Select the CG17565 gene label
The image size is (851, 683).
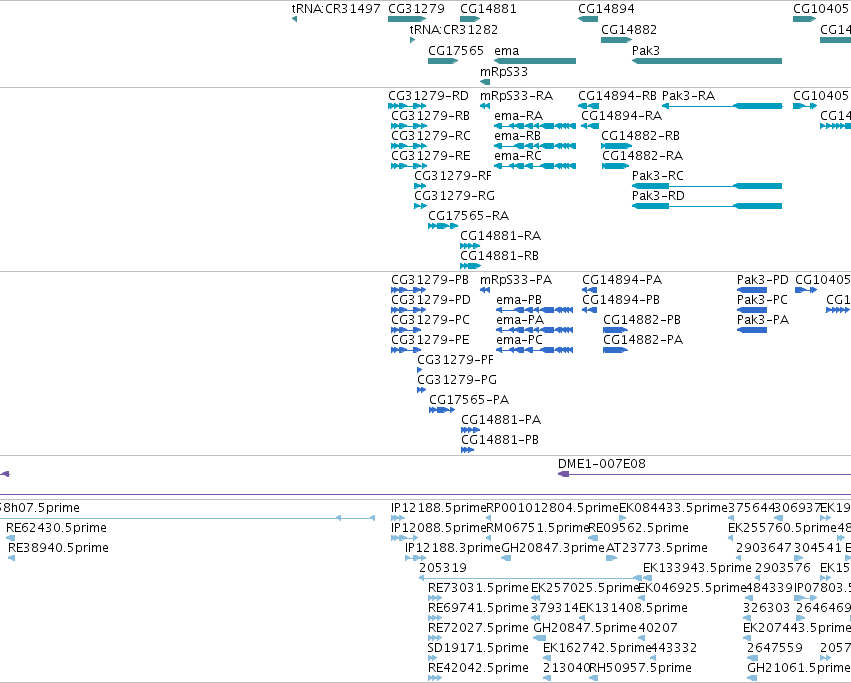456,50
